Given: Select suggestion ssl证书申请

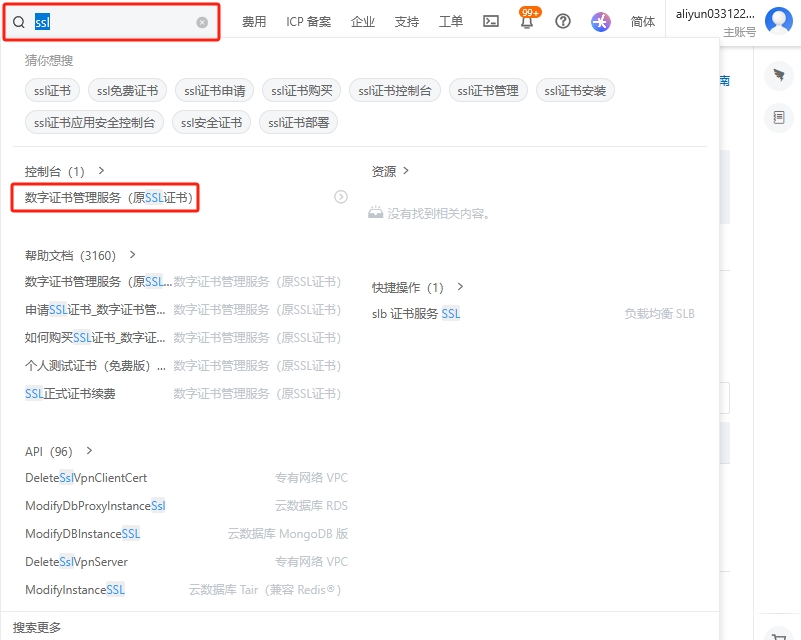Looking at the screenshot, I should (x=215, y=91).
